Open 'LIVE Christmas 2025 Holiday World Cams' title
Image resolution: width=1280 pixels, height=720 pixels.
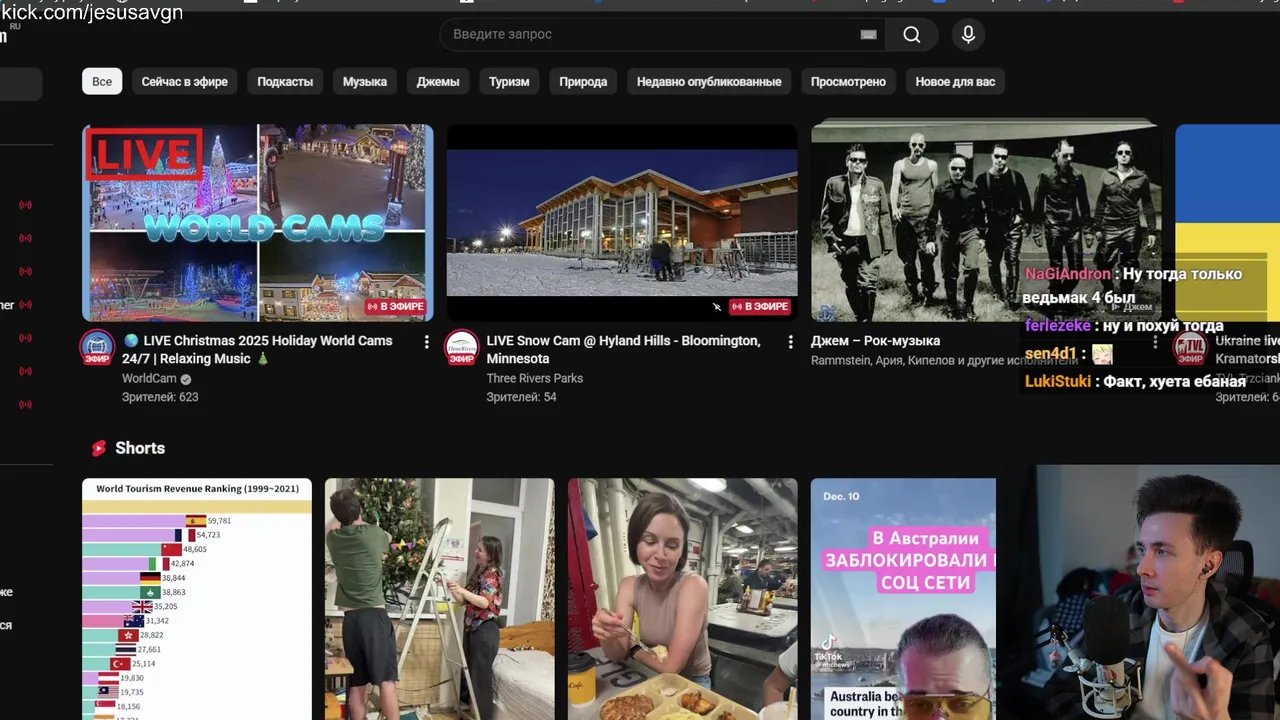pyautogui.click(x=257, y=349)
